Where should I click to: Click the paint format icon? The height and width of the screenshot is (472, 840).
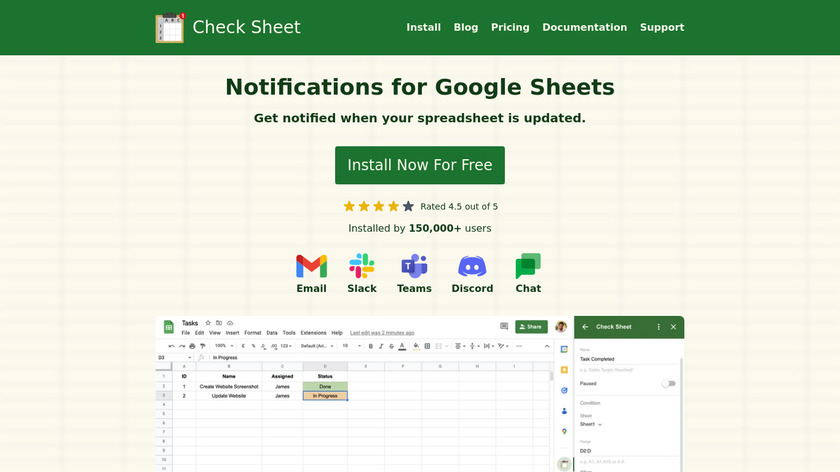click(x=202, y=346)
